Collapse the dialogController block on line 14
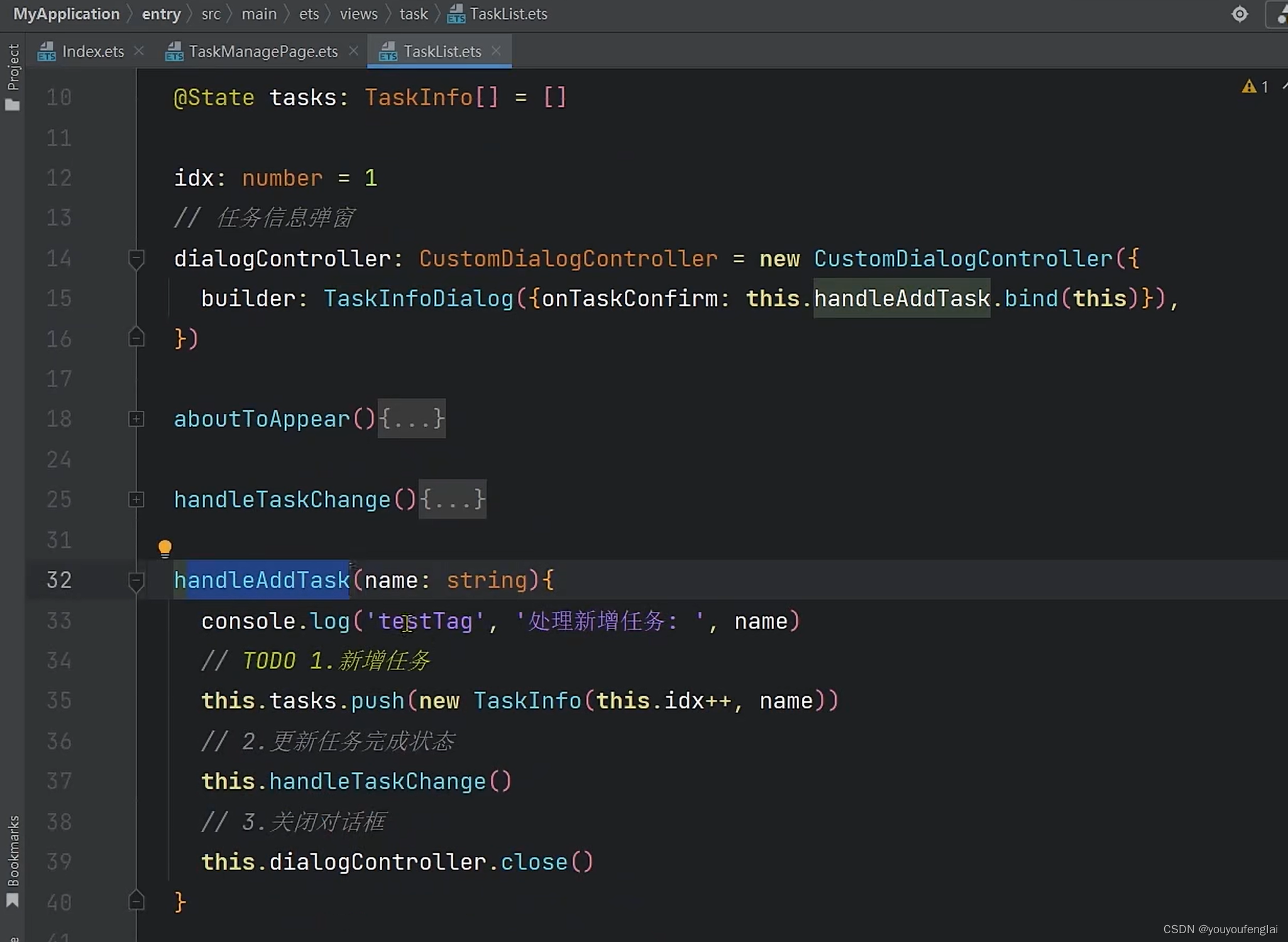Viewport: 1288px width, 942px height. pyautogui.click(x=136, y=258)
